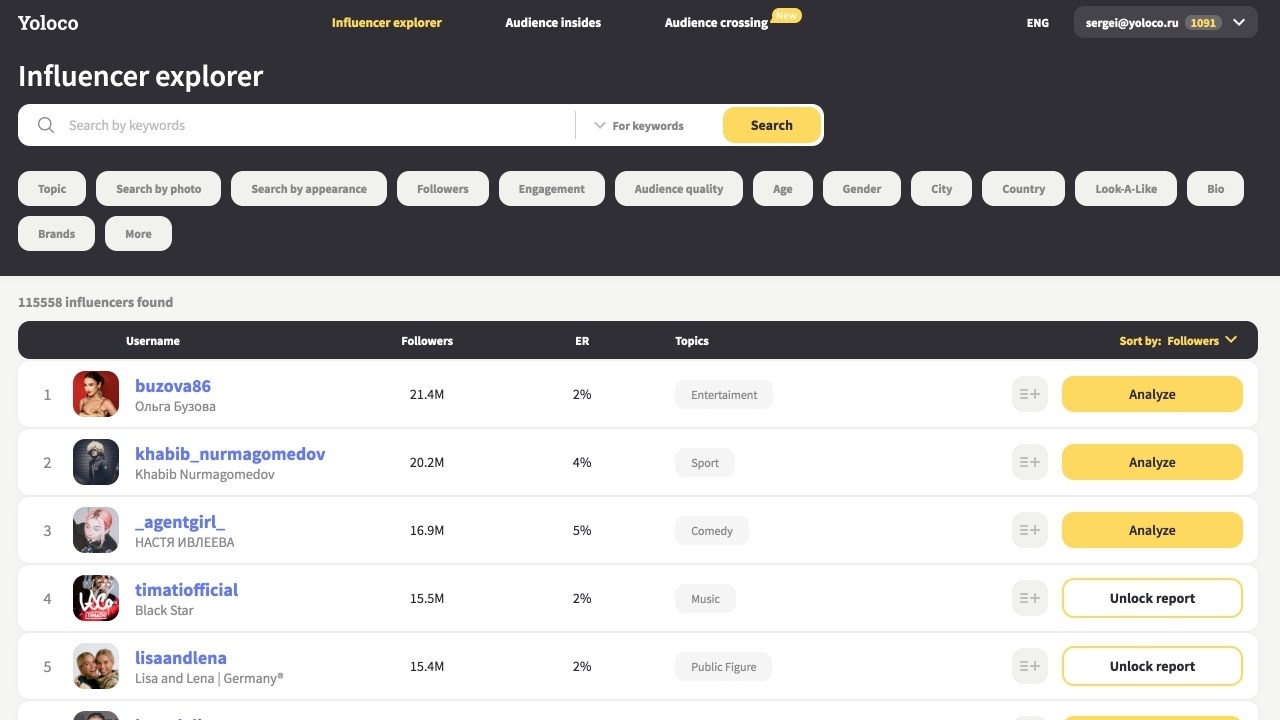Open the City filter

tap(942, 189)
